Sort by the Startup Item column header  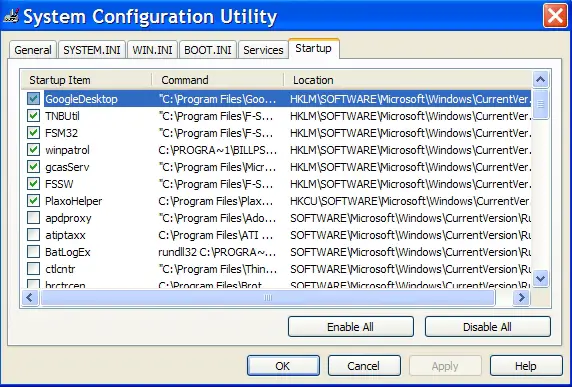[86, 80]
